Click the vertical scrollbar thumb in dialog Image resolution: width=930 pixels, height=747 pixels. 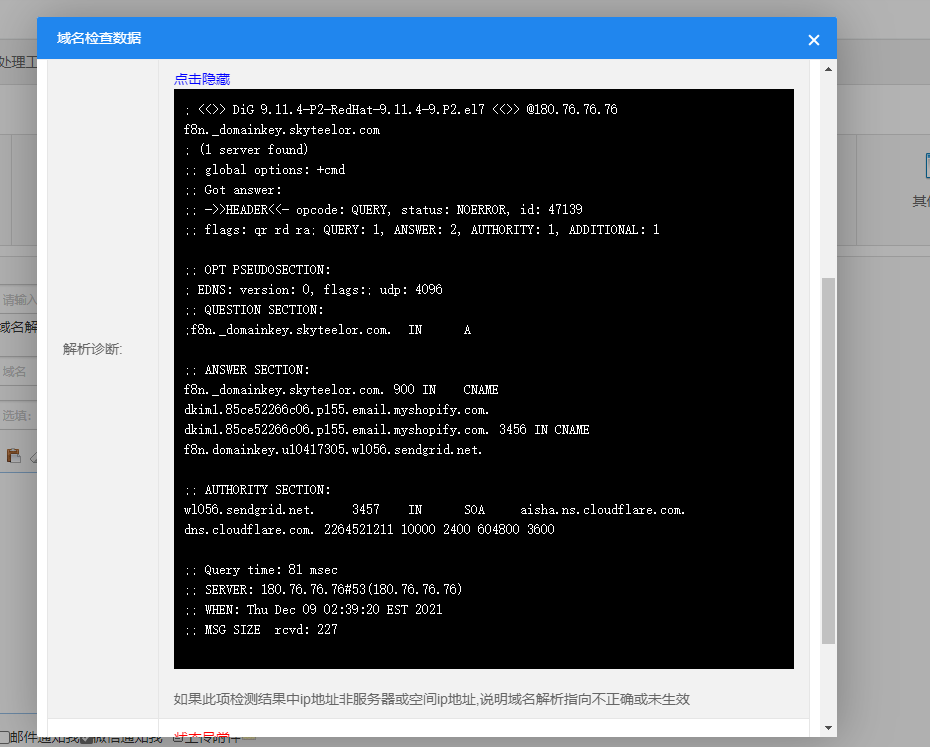828,460
